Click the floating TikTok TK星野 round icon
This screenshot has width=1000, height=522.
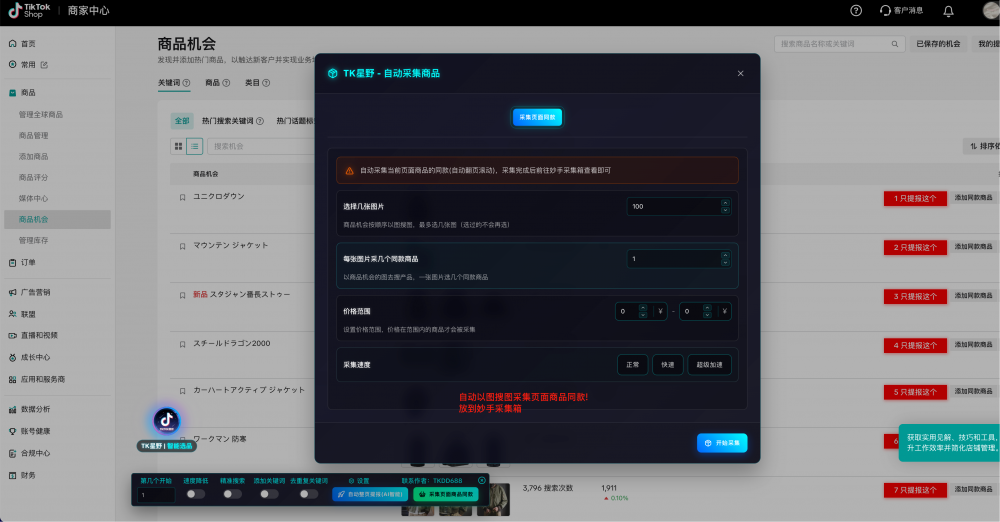(166, 421)
